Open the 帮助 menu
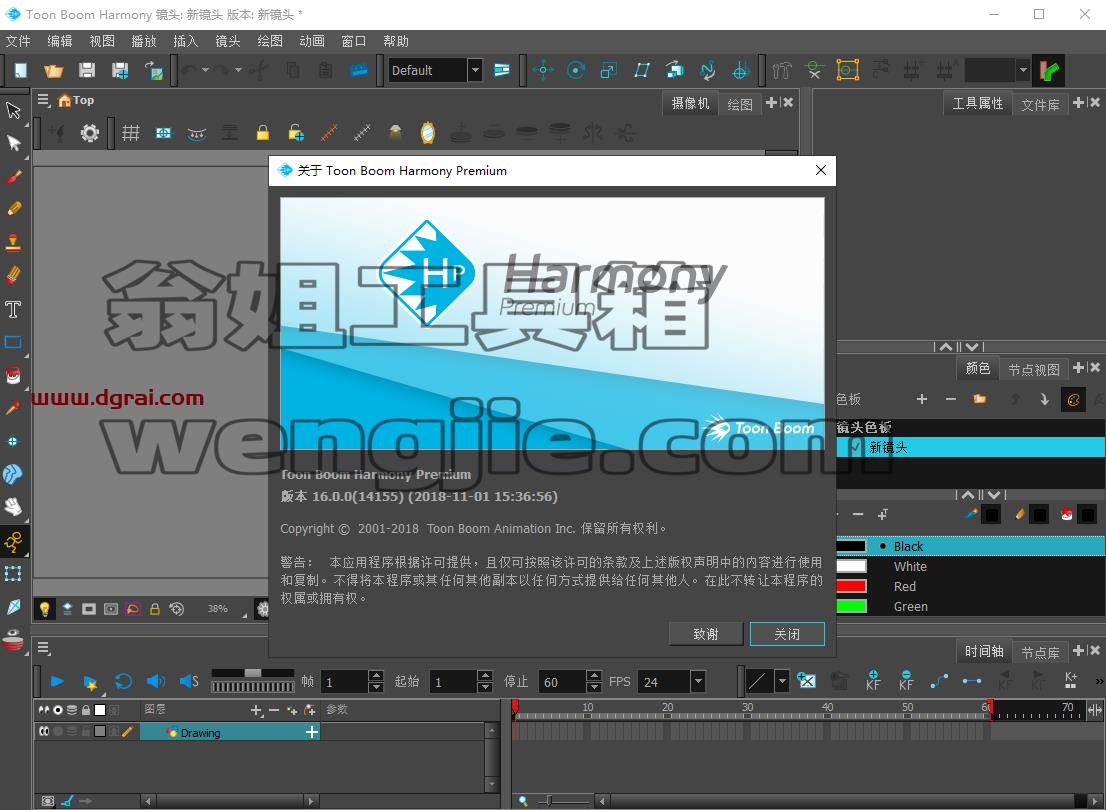 point(396,41)
